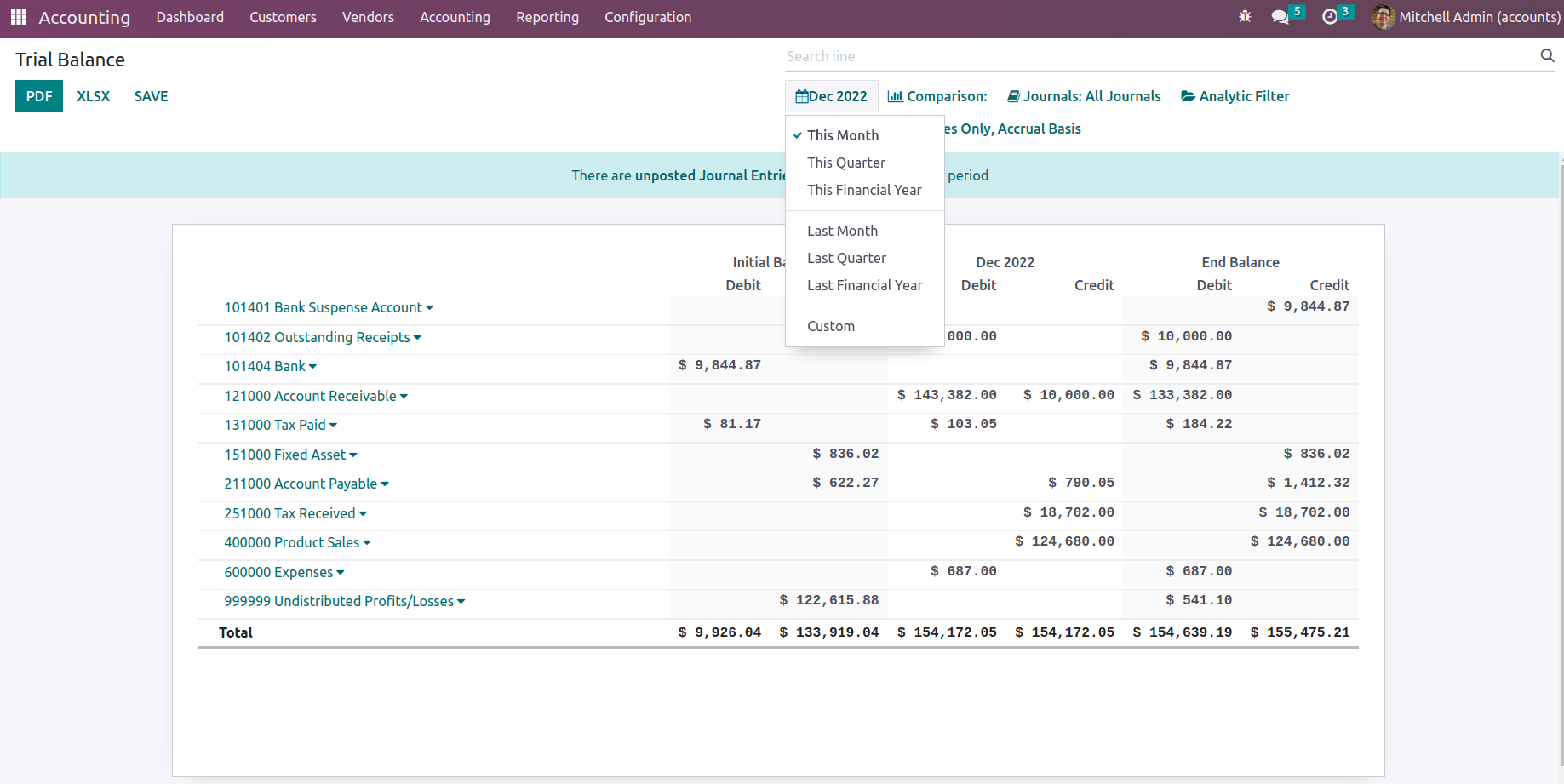Select Last Quarter period
This screenshot has width=1564, height=784.
pos(865,258)
